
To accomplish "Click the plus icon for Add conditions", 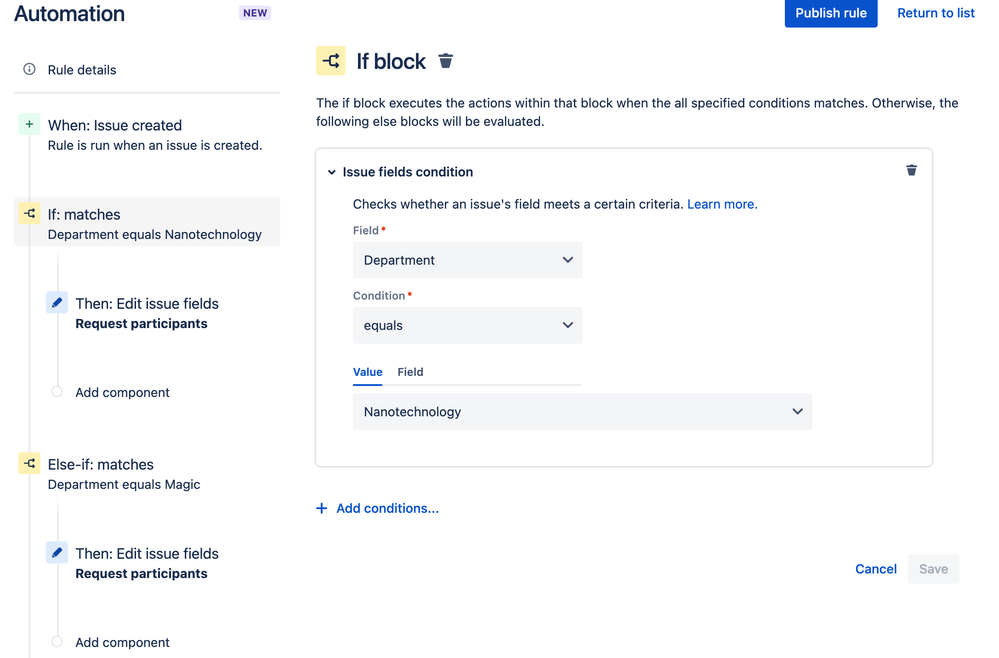I will coord(322,508).
